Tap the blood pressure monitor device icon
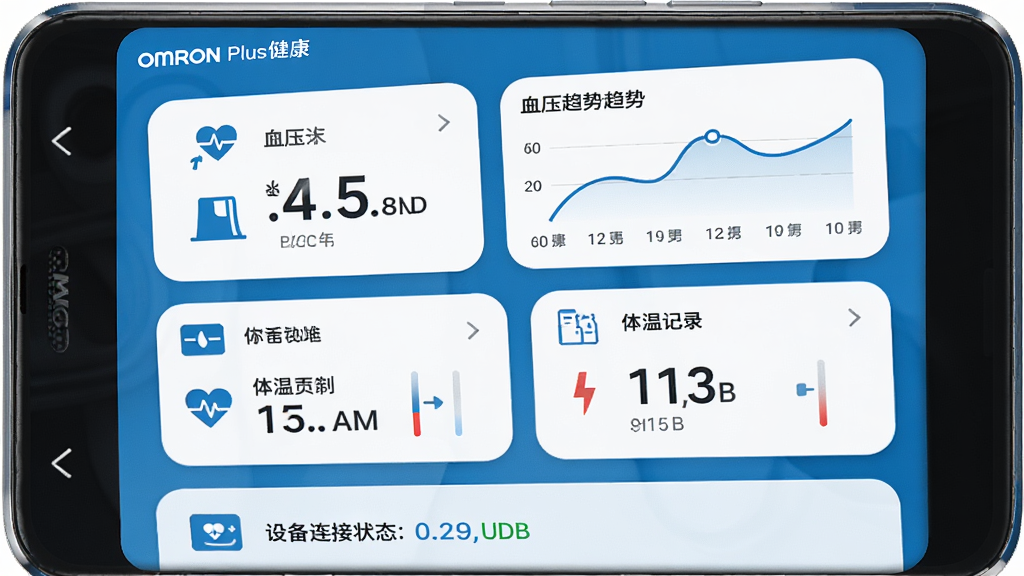Viewport: 1024px width, 576px height. point(219,219)
